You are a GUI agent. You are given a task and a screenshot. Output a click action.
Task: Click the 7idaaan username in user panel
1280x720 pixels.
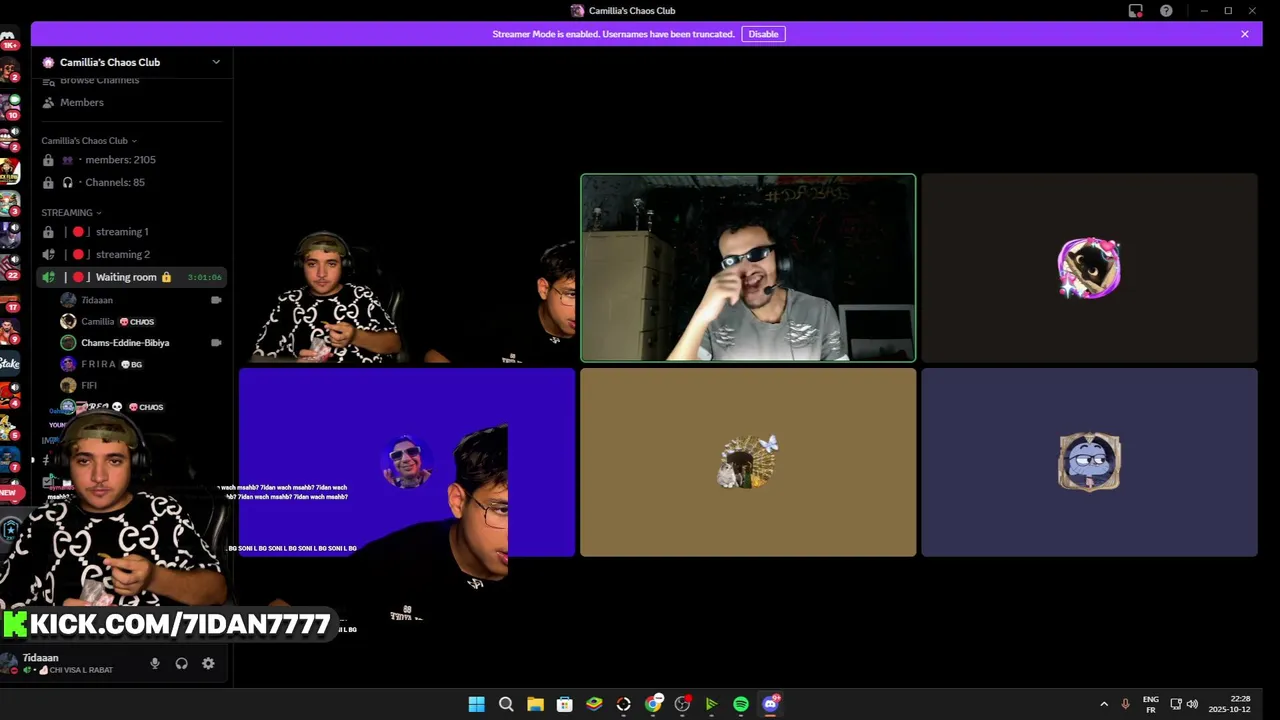41,658
